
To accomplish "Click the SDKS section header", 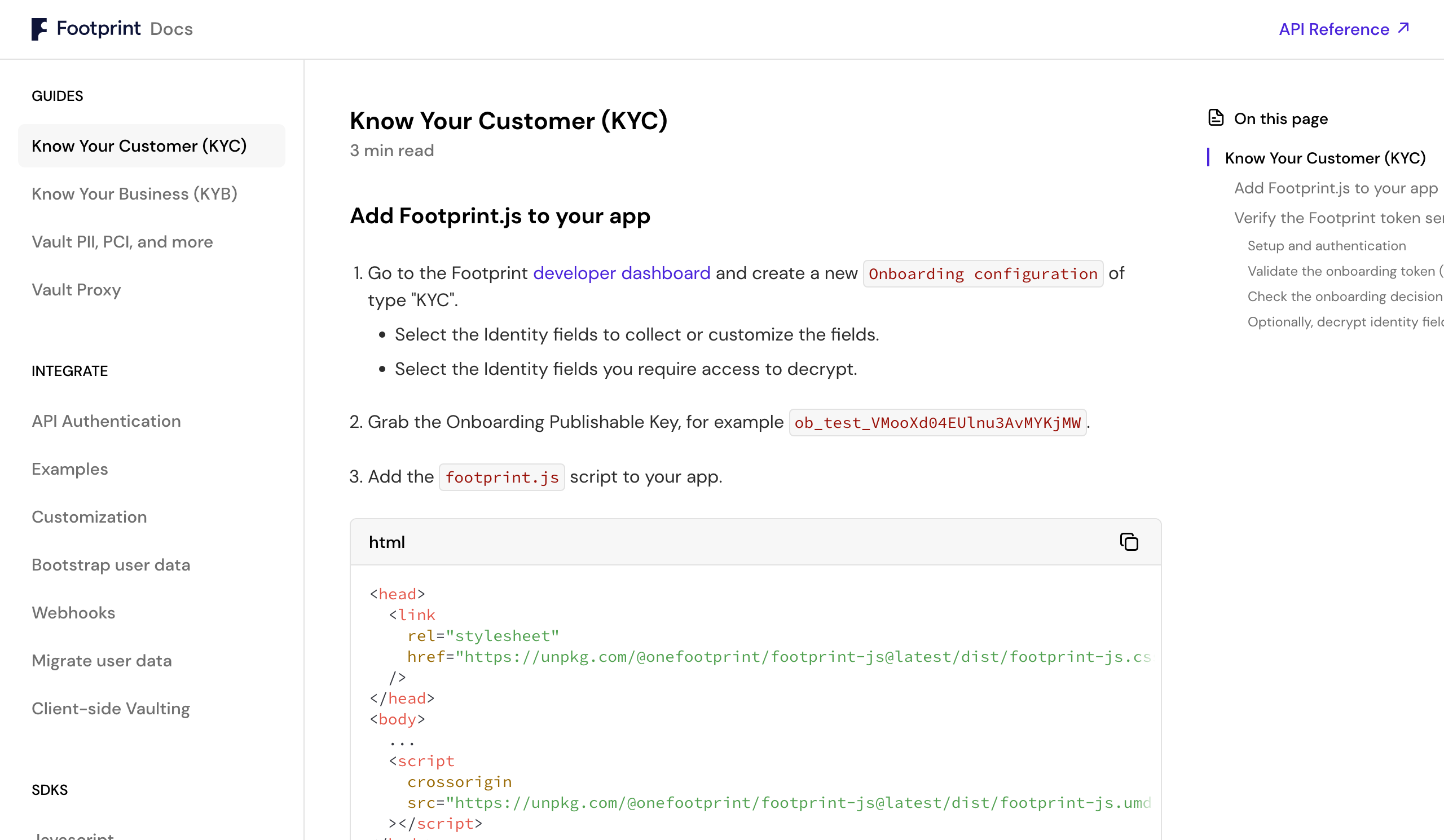I will pos(50,790).
